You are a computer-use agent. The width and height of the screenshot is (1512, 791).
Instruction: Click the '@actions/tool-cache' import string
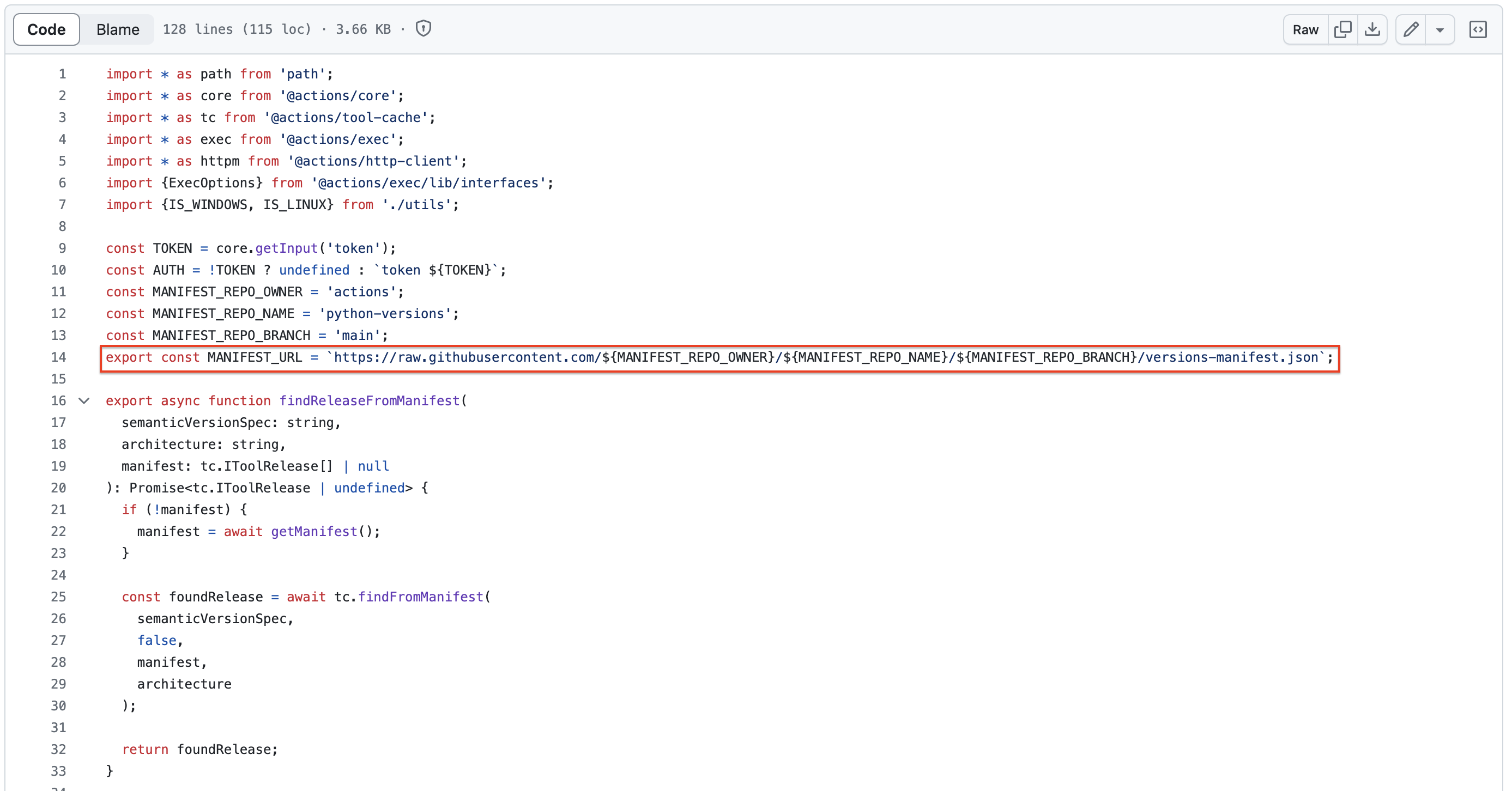tap(346, 117)
